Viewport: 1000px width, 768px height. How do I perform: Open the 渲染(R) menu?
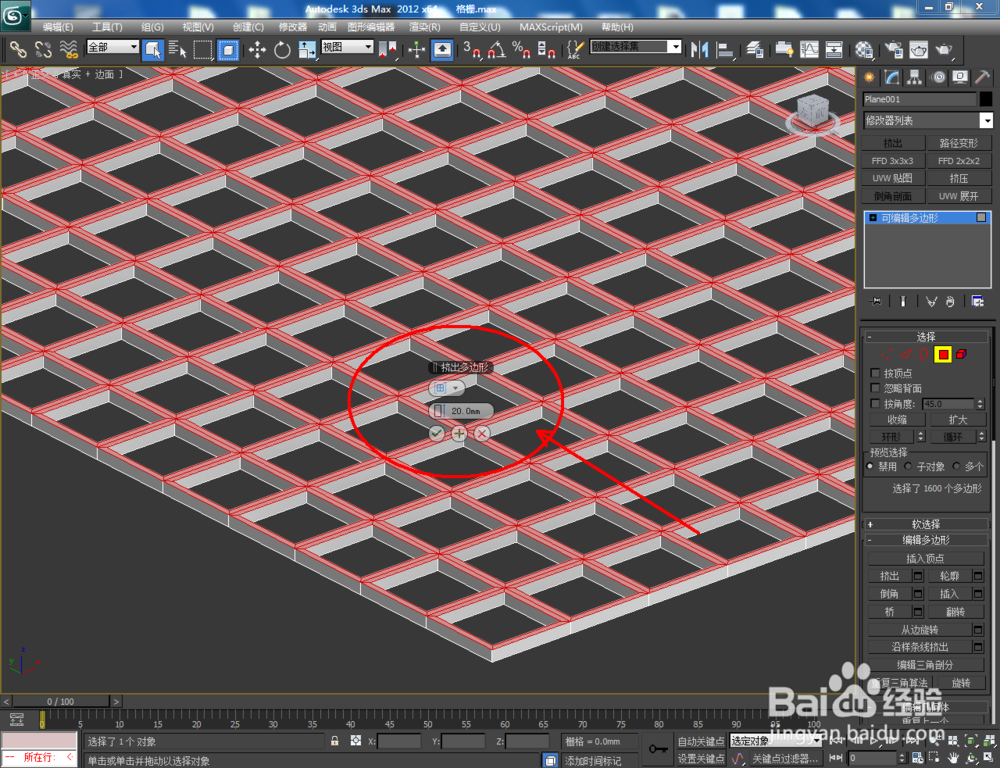(424, 27)
